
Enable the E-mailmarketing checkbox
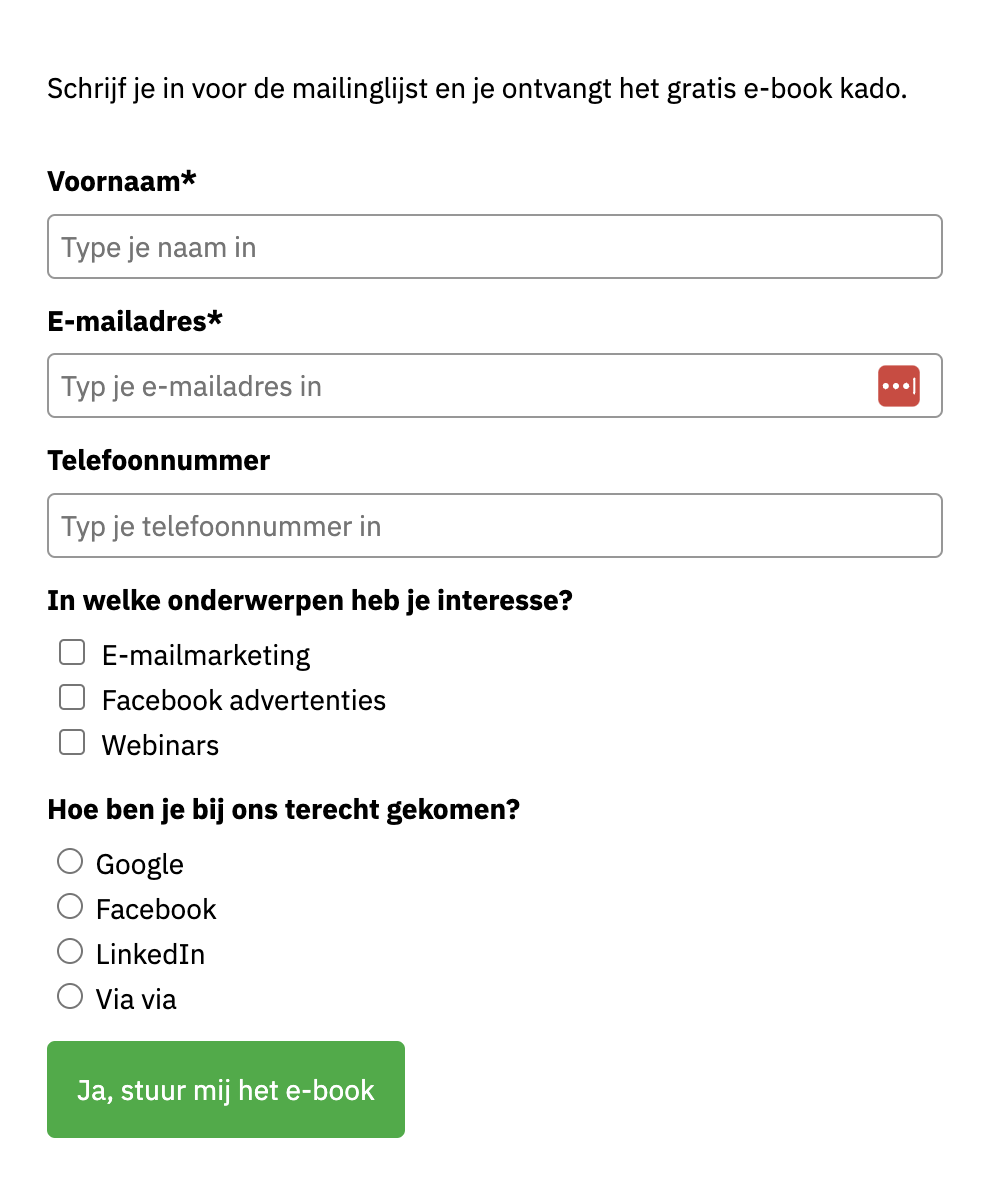click(x=71, y=651)
